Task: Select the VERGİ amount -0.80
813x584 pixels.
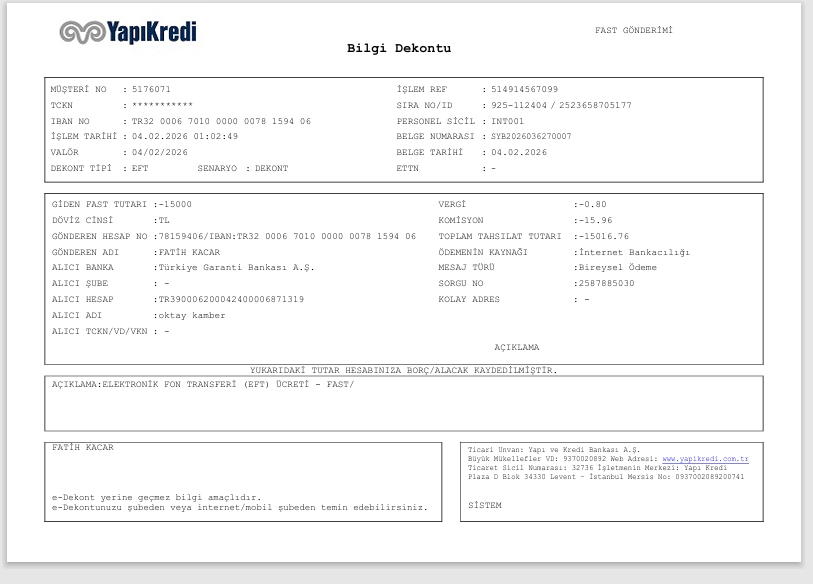Action: coord(592,204)
